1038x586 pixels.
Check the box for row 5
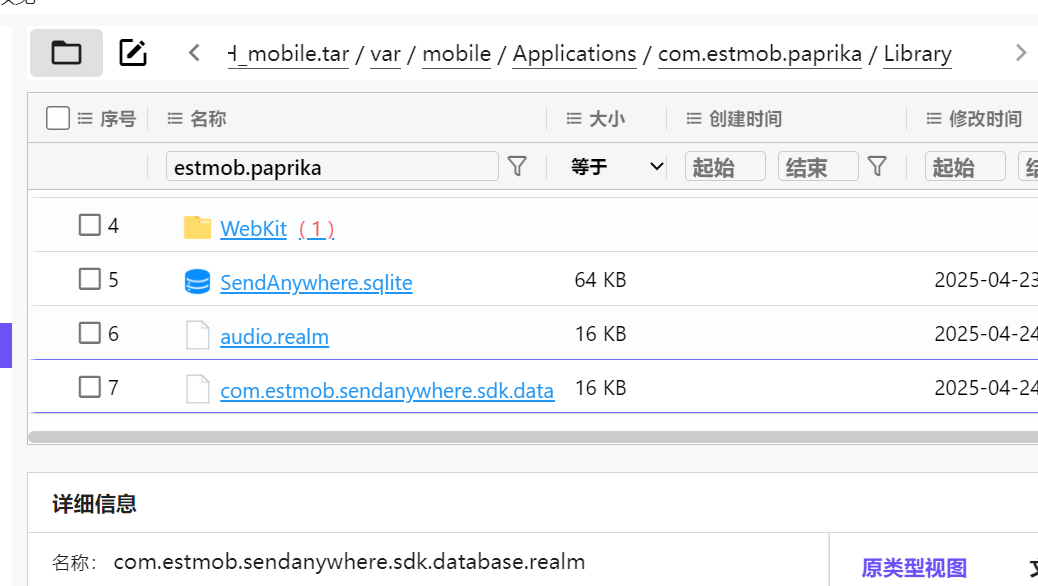90,279
